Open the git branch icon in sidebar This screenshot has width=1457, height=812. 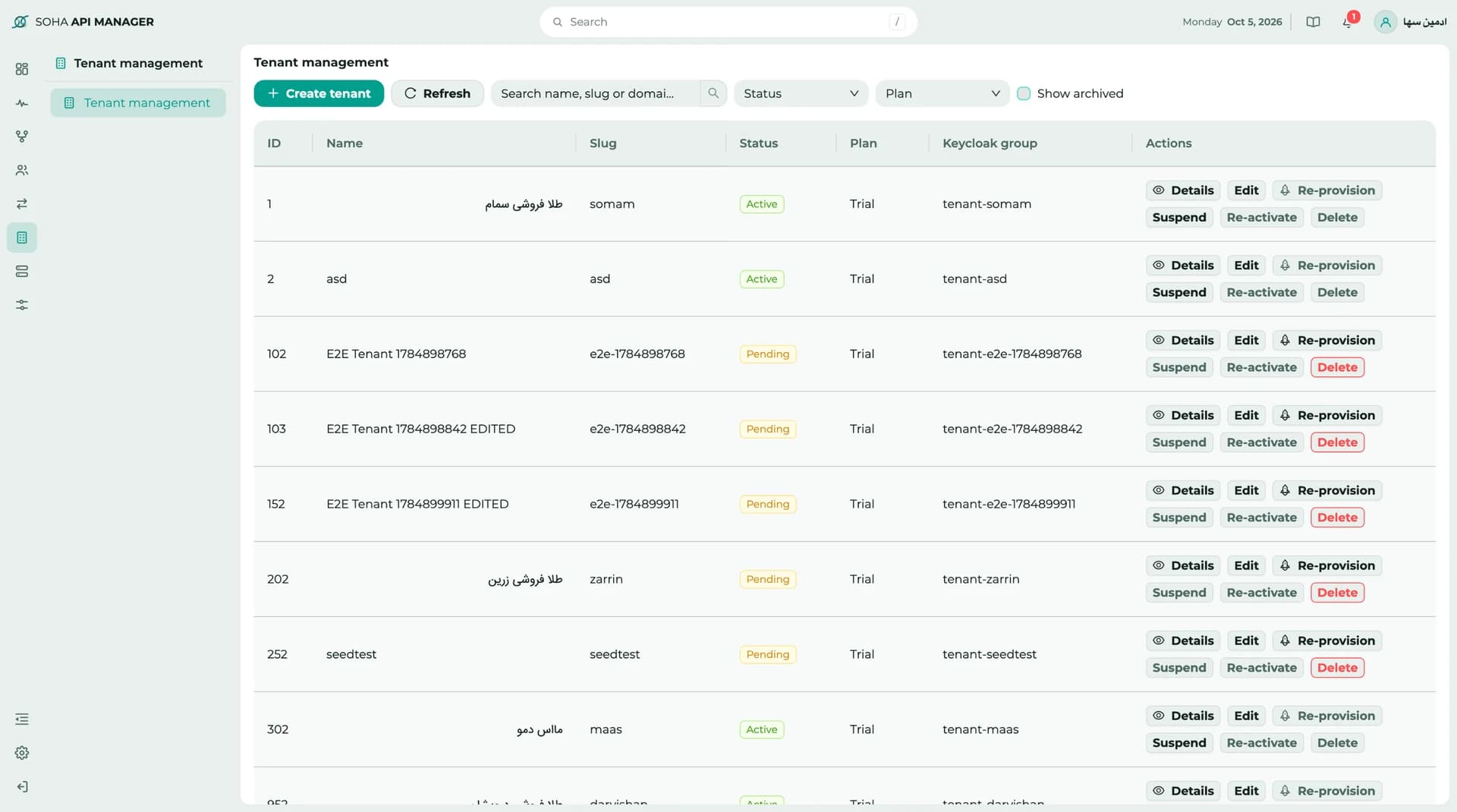tap(22, 137)
